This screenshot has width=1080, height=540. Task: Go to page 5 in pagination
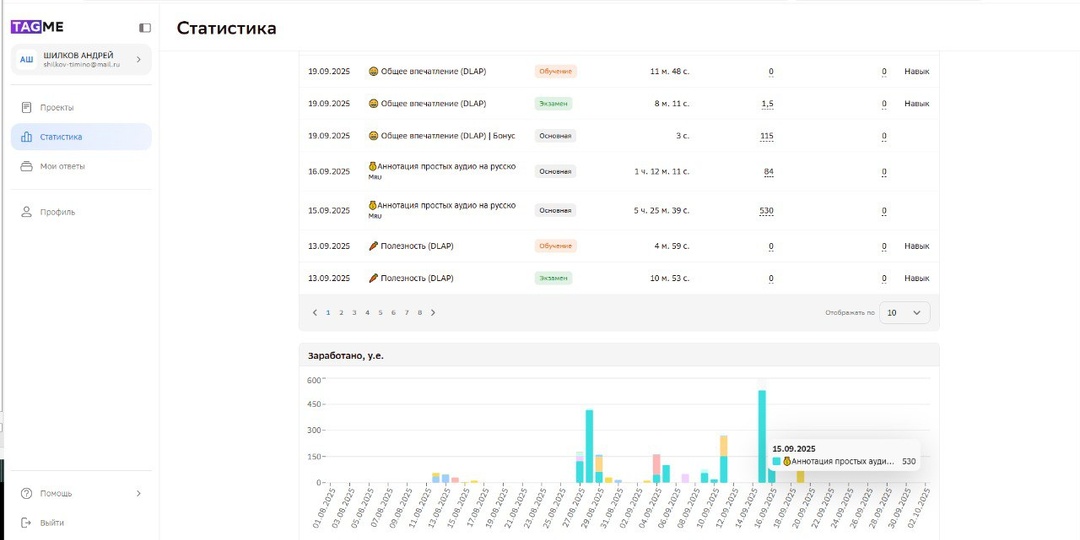[x=380, y=313]
